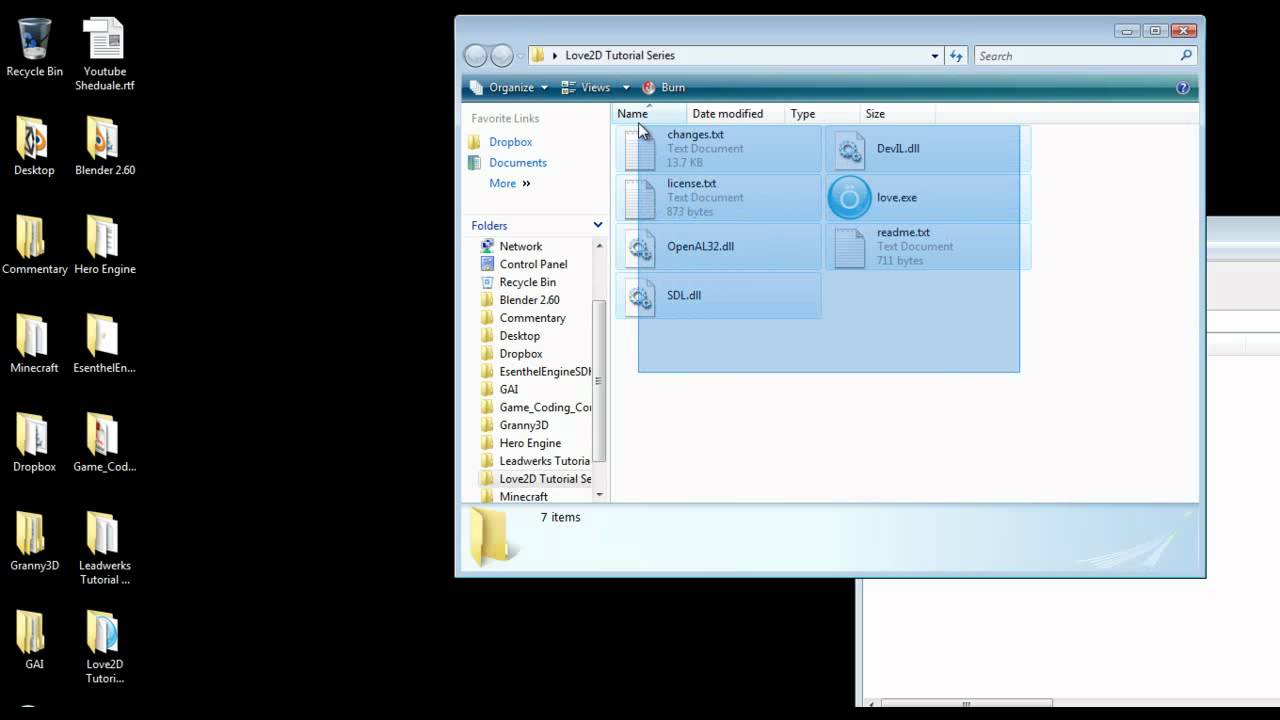Select the Leadwerks Tutorial desktop folder
The image size is (1280, 720).
click(x=104, y=549)
